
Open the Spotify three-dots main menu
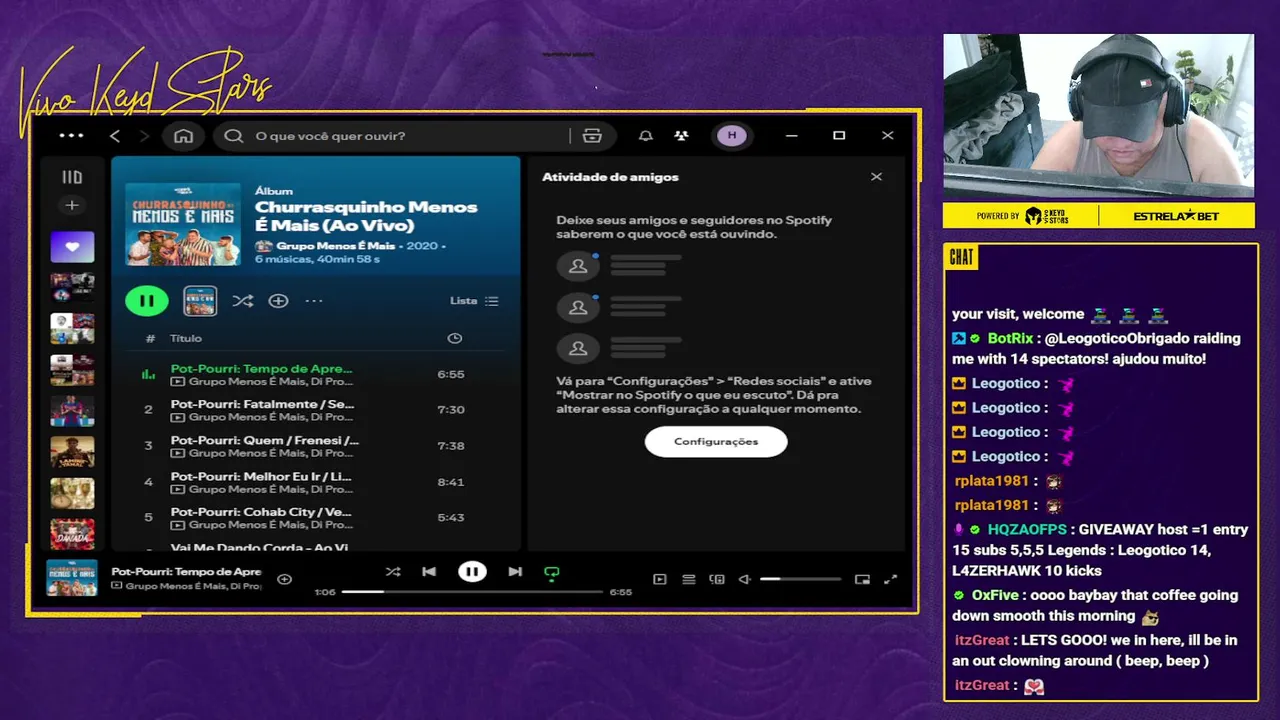71,136
